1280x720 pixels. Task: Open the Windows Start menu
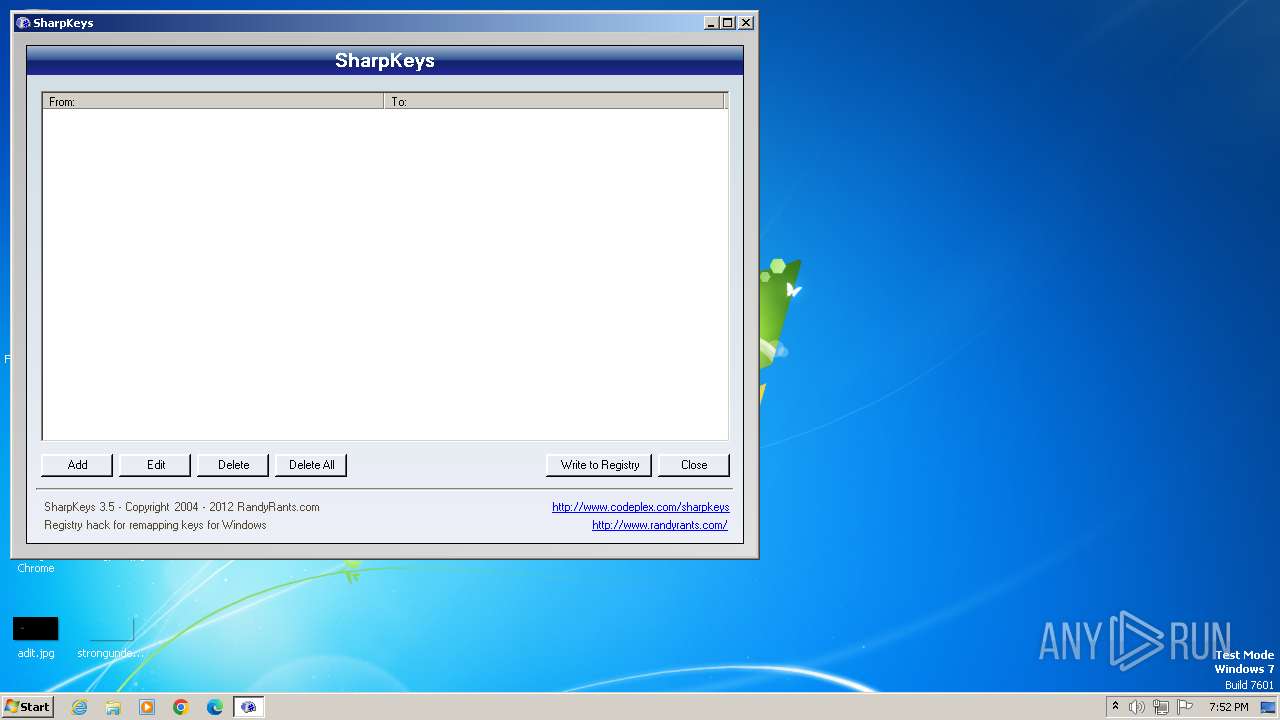click(x=27, y=707)
